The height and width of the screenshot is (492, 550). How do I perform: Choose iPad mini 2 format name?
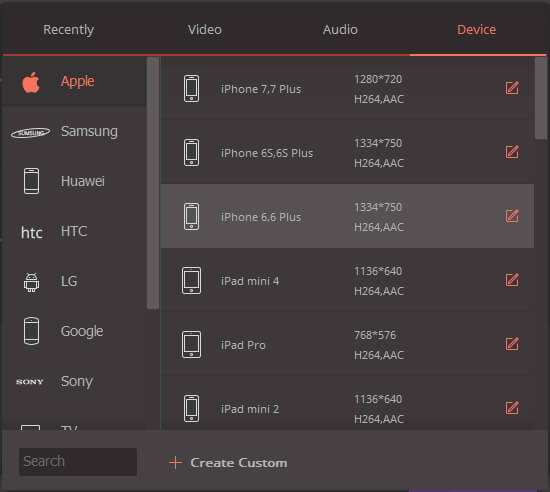tap(250, 409)
